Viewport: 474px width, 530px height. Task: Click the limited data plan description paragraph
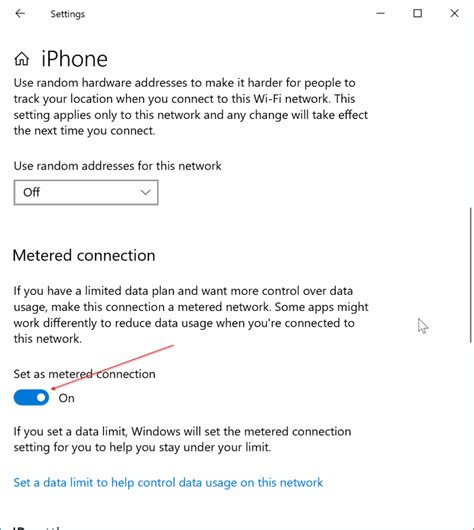pos(191,315)
